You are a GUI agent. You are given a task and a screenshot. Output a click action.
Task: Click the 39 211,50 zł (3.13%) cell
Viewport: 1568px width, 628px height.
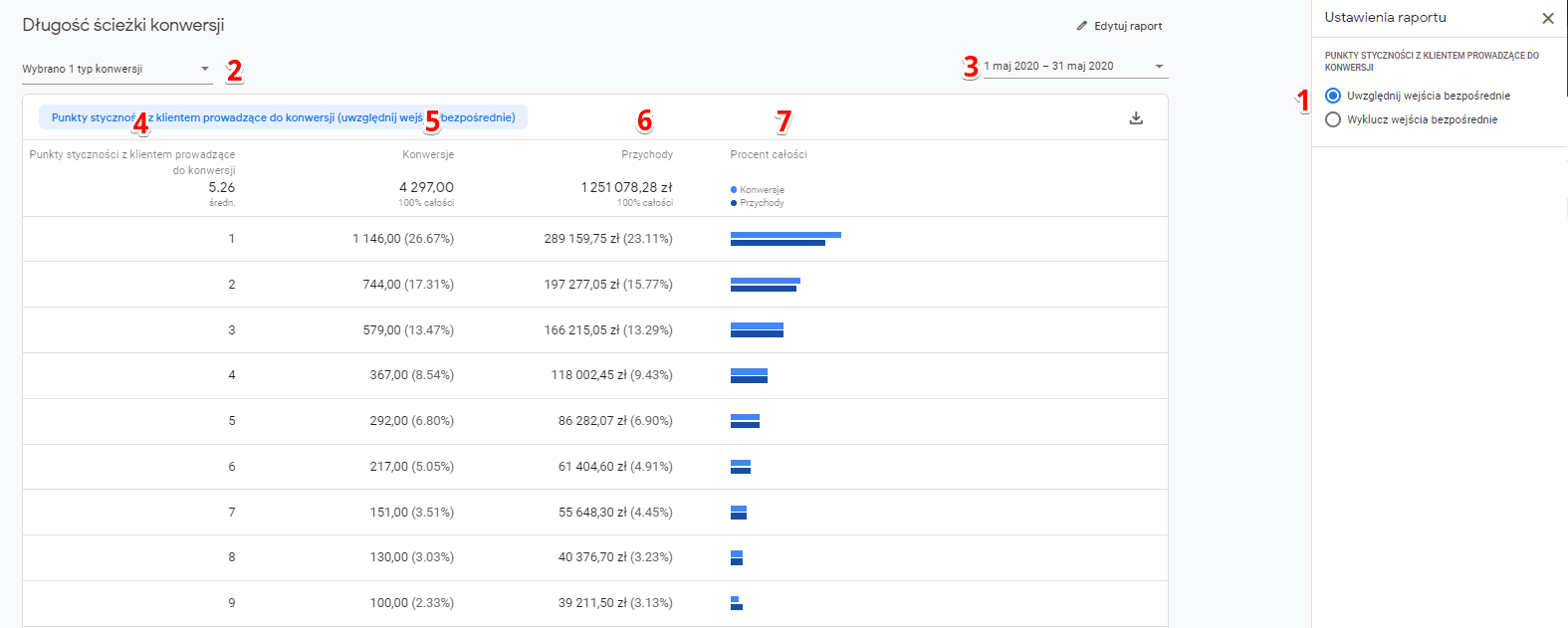click(615, 603)
